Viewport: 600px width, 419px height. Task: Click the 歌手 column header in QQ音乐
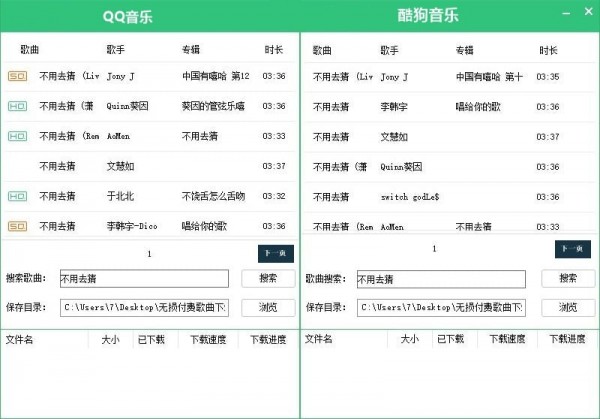[x=116, y=49]
